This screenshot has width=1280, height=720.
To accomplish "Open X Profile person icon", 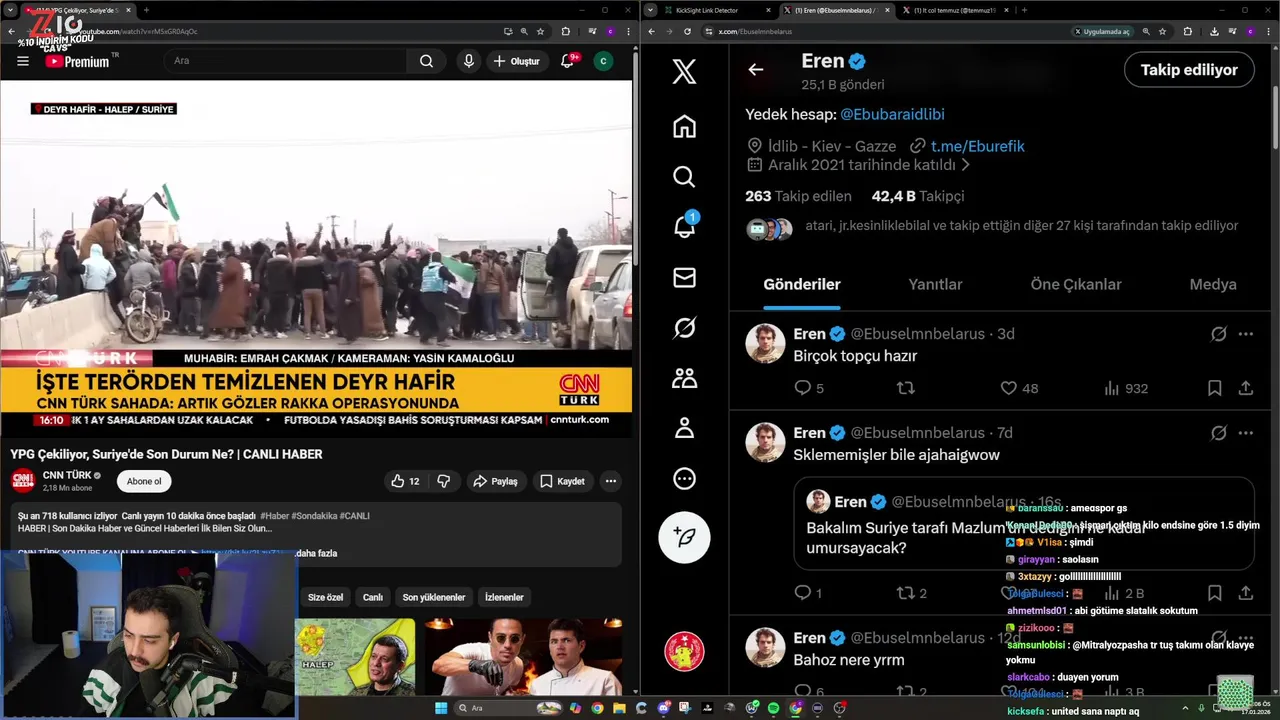I will (684, 428).
